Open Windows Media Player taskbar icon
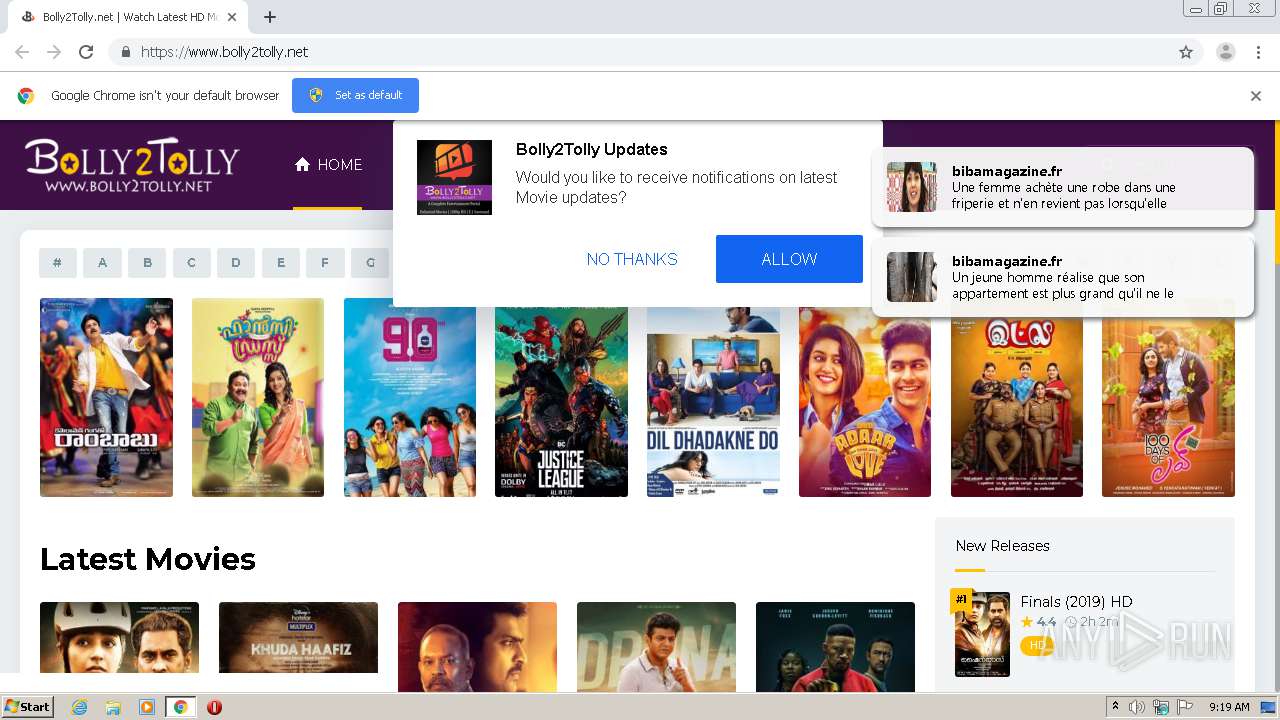This screenshot has width=1280, height=720. point(147,707)
